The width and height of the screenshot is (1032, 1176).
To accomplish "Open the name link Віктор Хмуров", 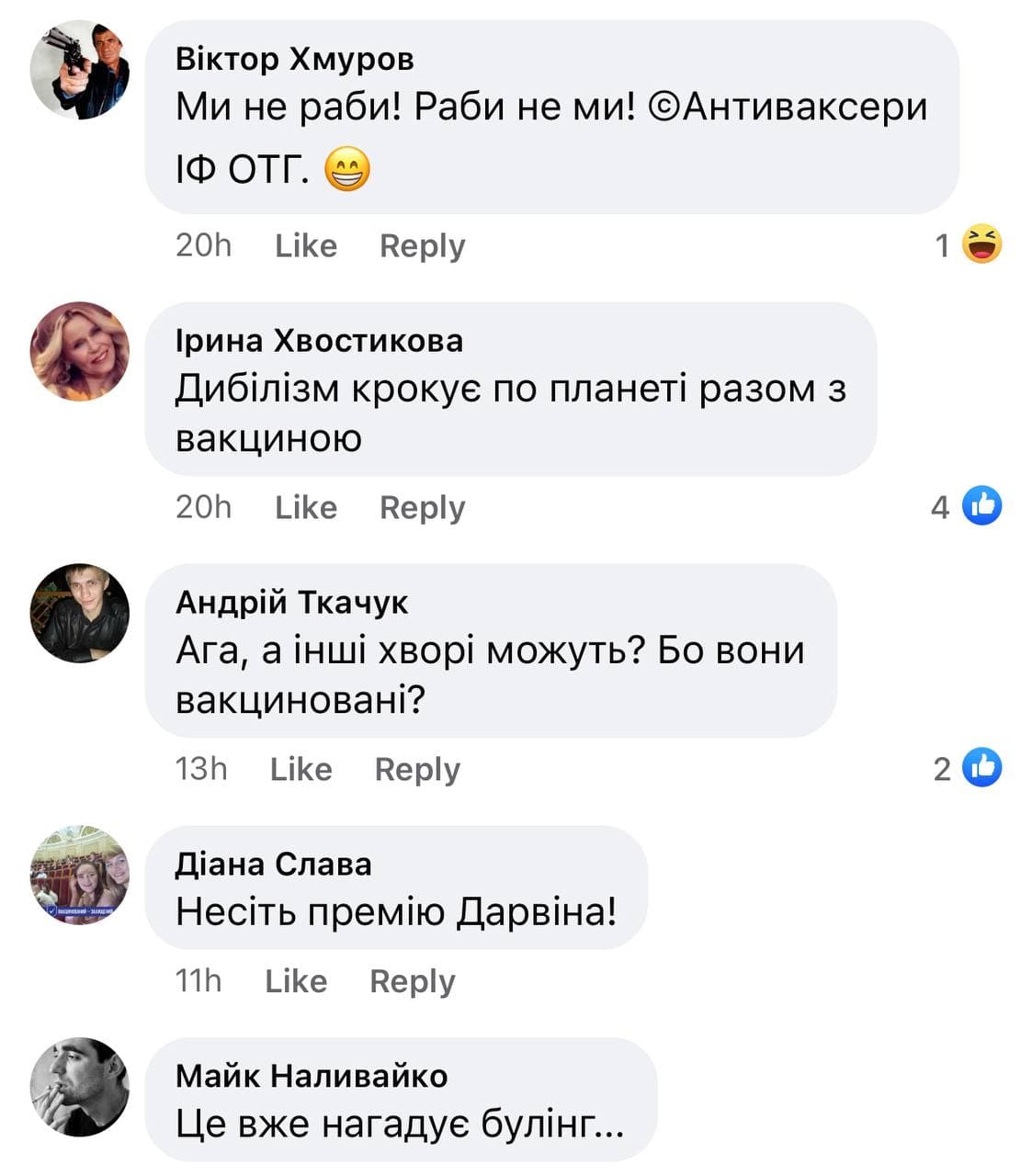I will 295,59.
